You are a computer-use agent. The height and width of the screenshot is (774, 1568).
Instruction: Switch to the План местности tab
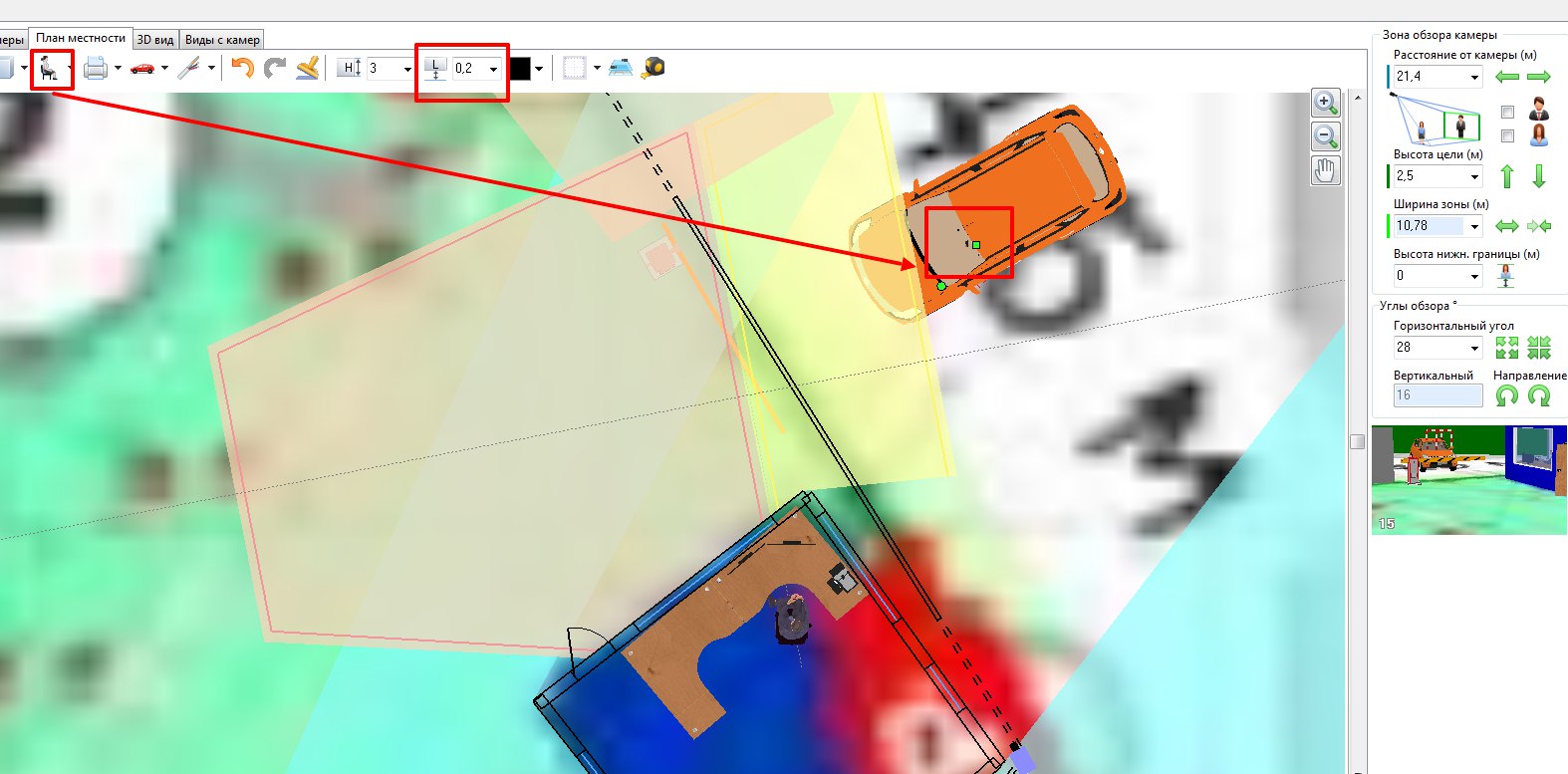click(81, 38)
